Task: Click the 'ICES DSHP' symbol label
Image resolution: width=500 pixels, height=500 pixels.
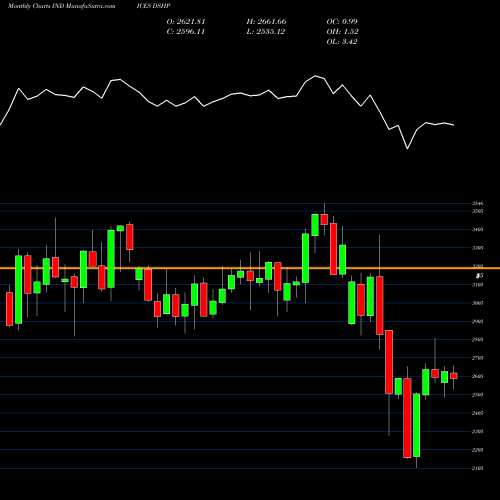Action: tap(154, 6)
